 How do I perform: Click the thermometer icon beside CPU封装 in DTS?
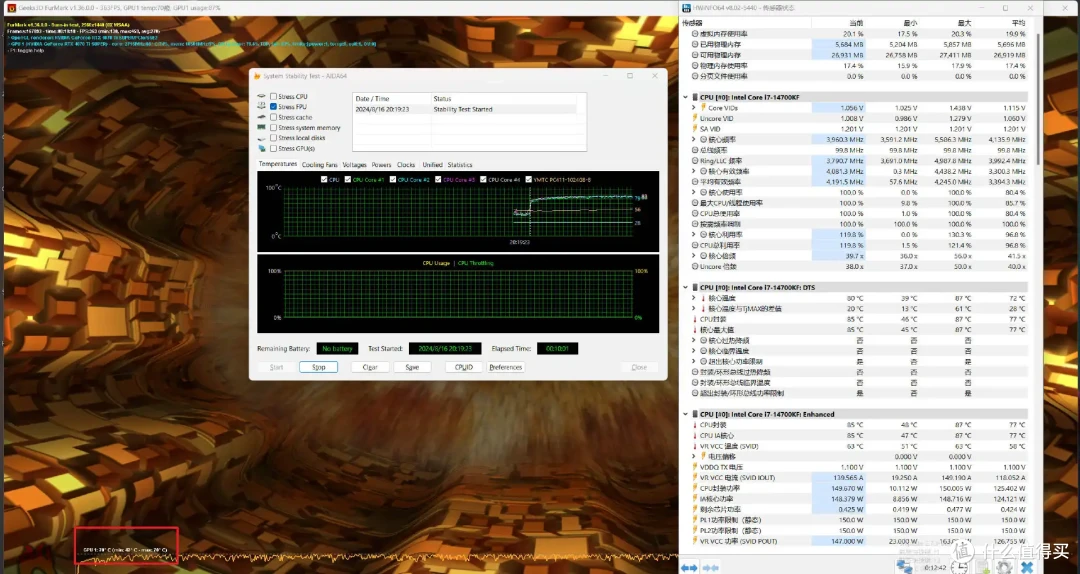(695, 319)
